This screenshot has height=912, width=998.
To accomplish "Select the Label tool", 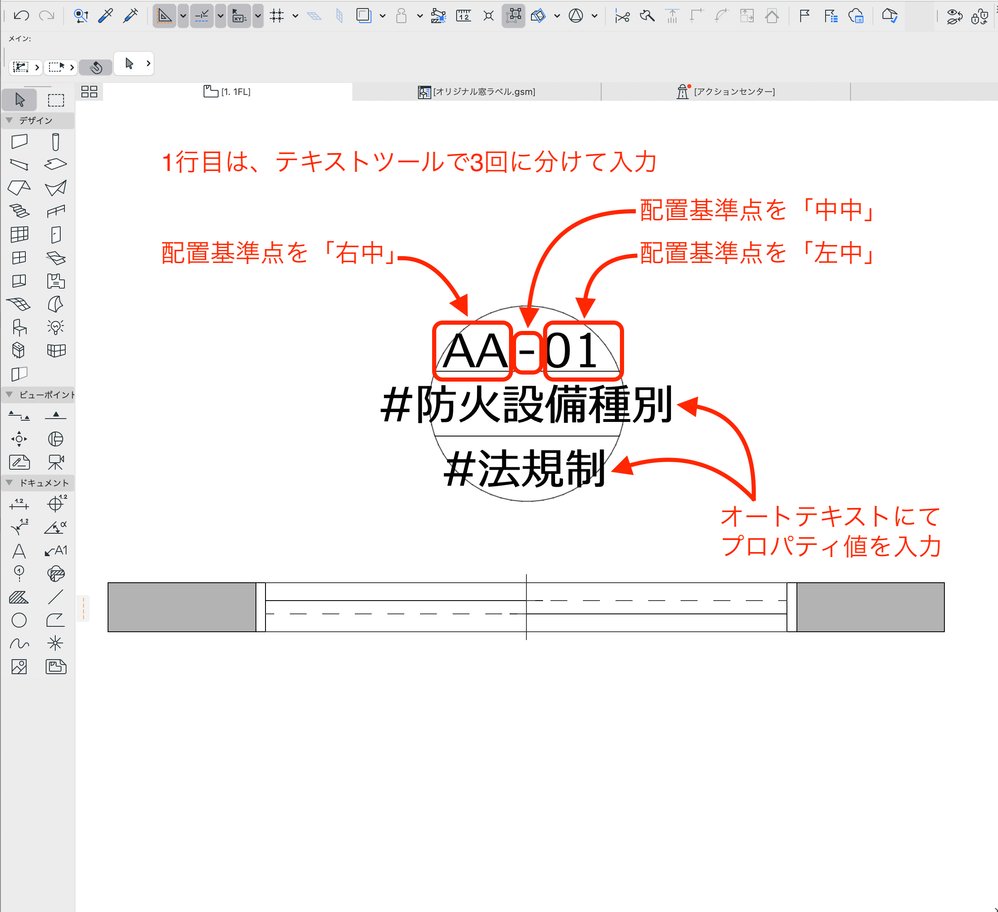I will 56,551.
